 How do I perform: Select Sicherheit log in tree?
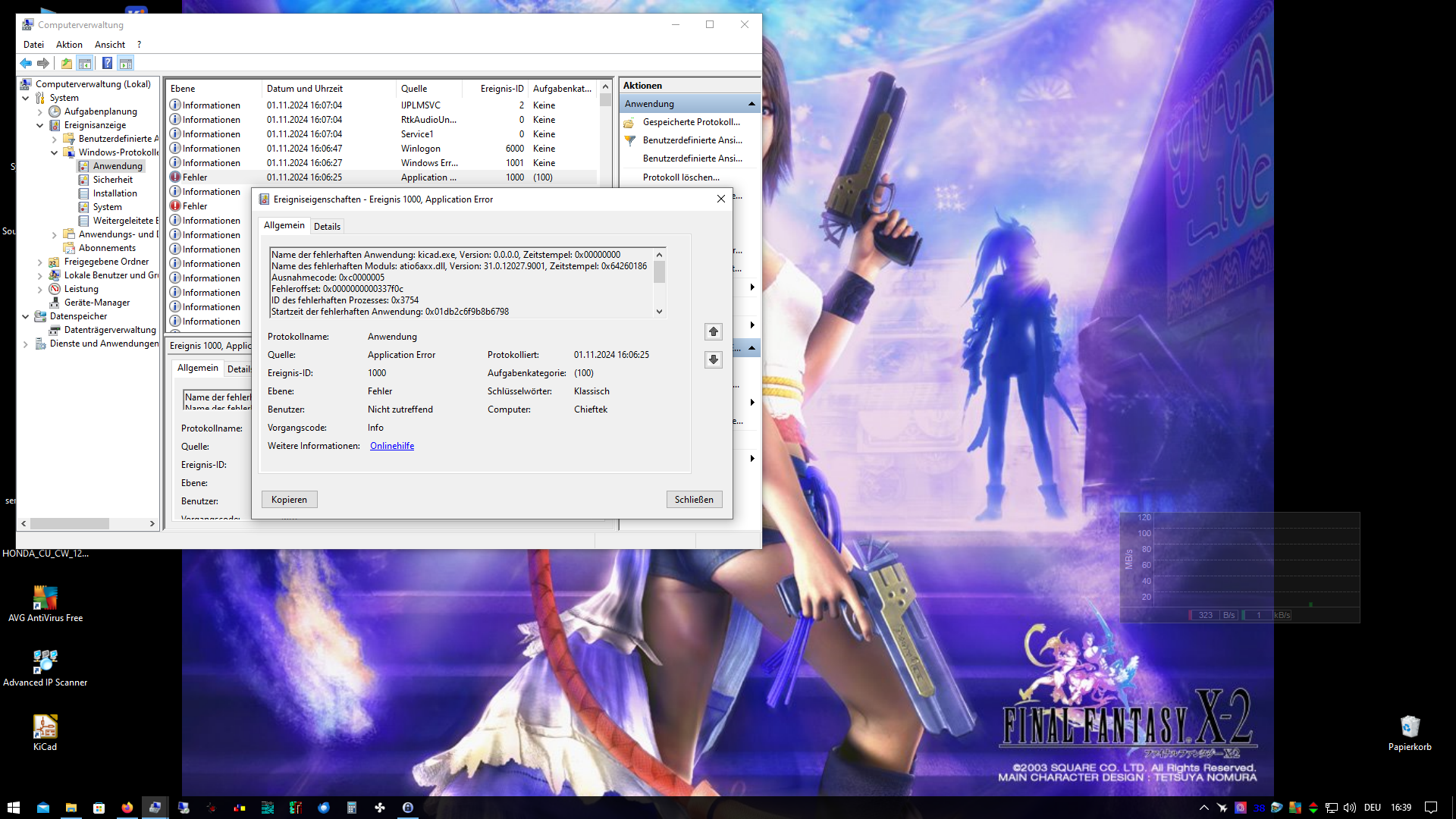coord(113,180)
